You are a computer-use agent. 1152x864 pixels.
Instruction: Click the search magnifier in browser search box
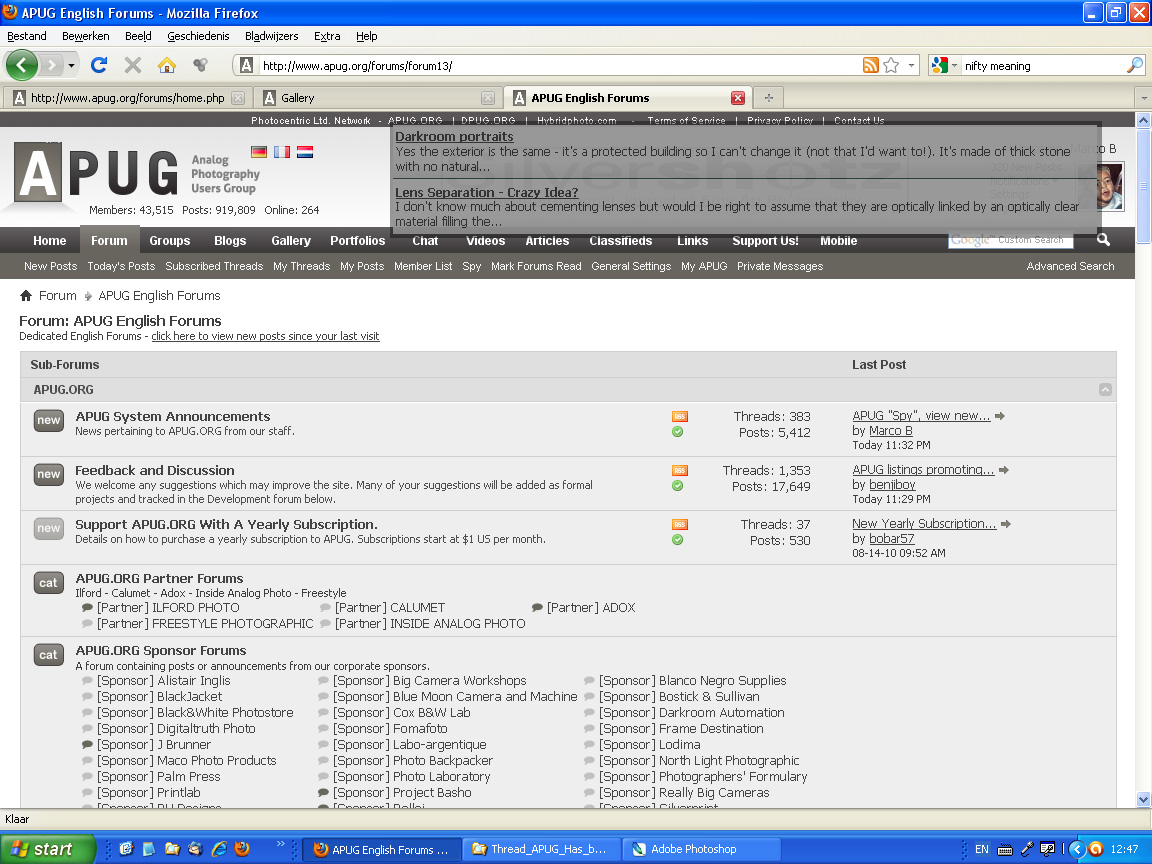1134,65
